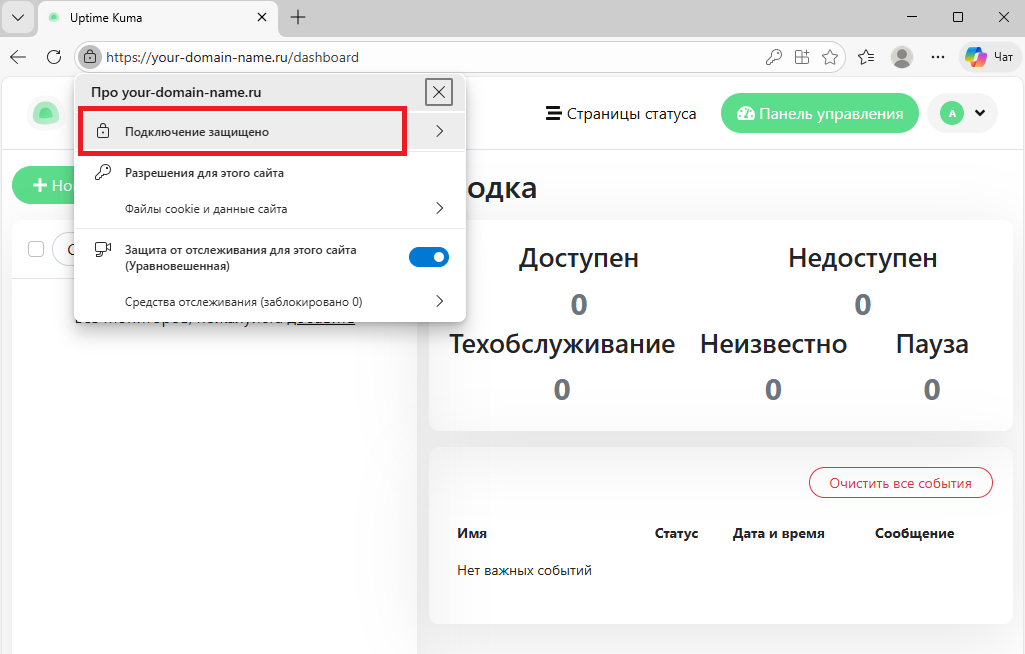Disable the tracking protection toggle
Image resolution: width=1025 pixels, height=654 pixels.
click(x=428, y=257)
